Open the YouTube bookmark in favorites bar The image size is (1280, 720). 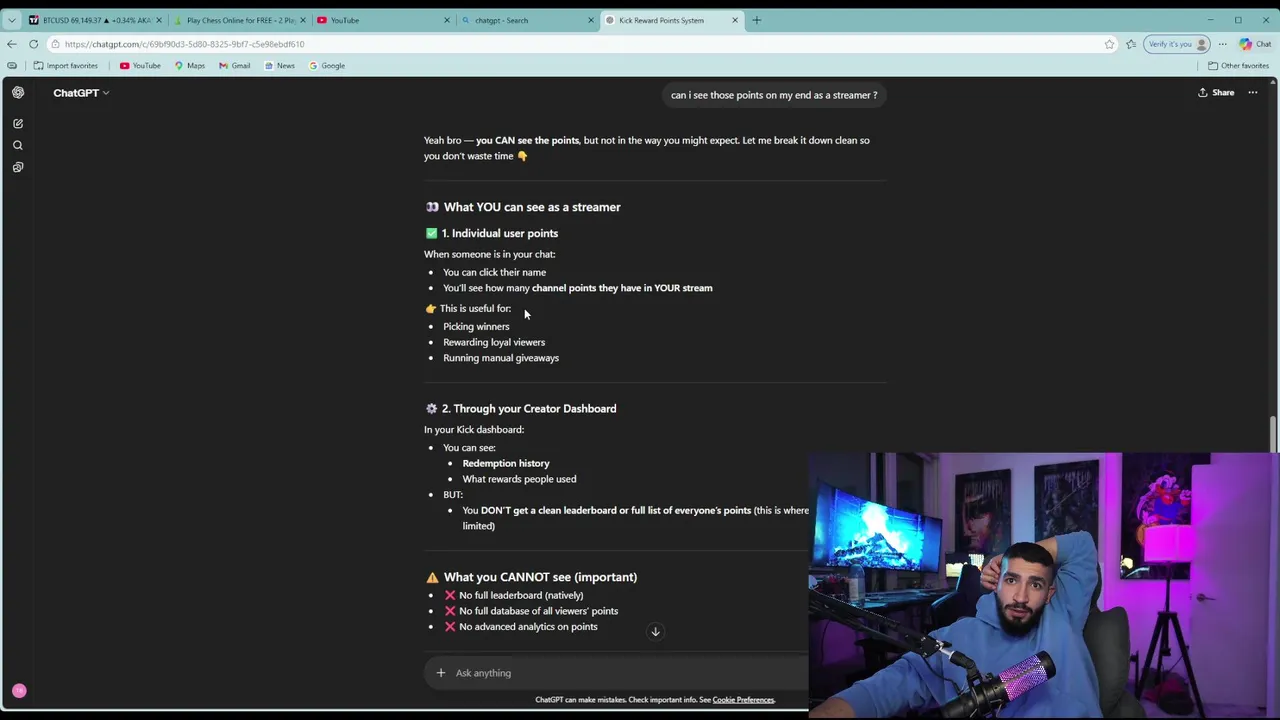tap(140, 66)
